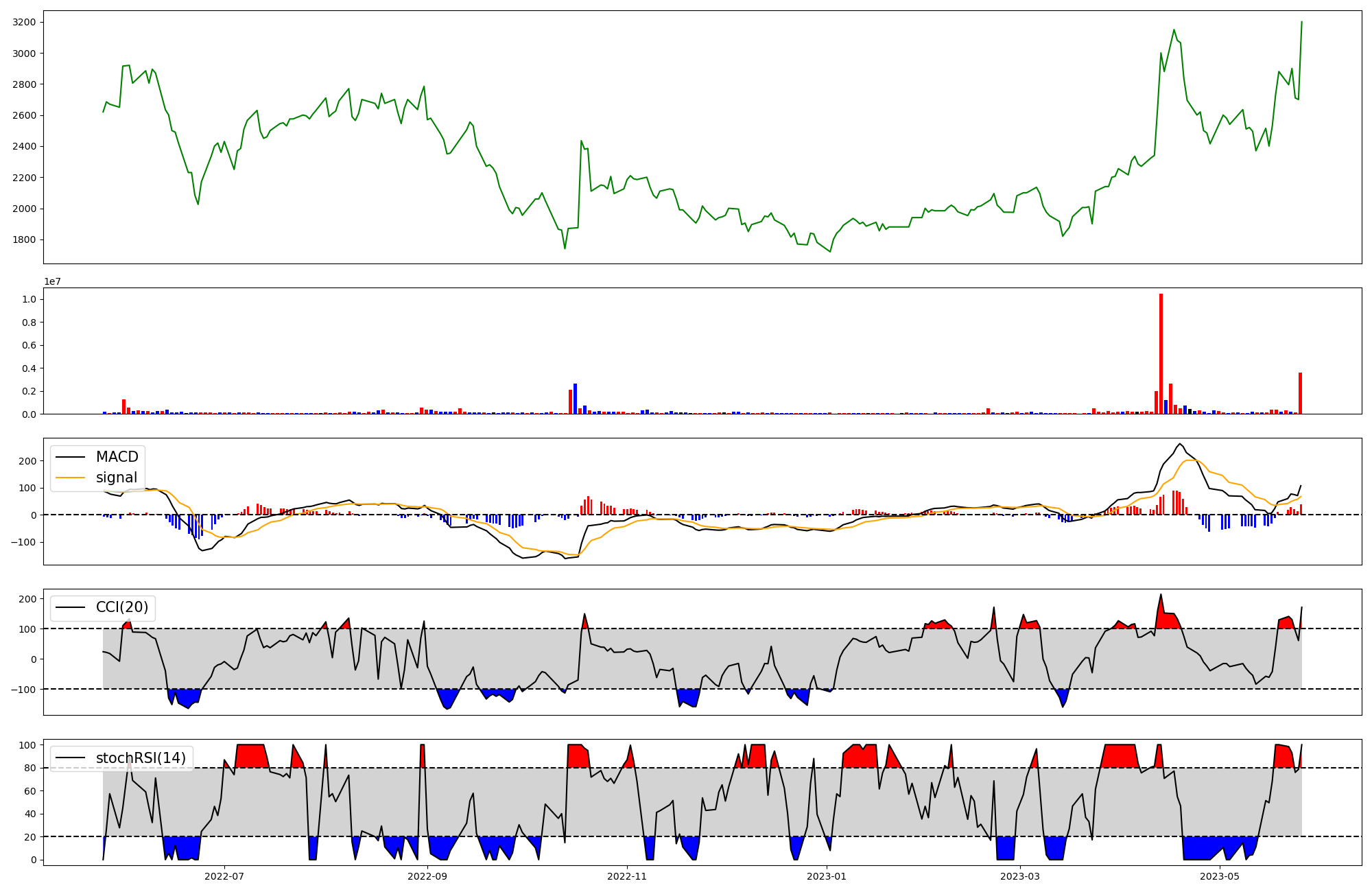Click the MACD legend entry
The image size is (1372, 892).
[117, 457]
